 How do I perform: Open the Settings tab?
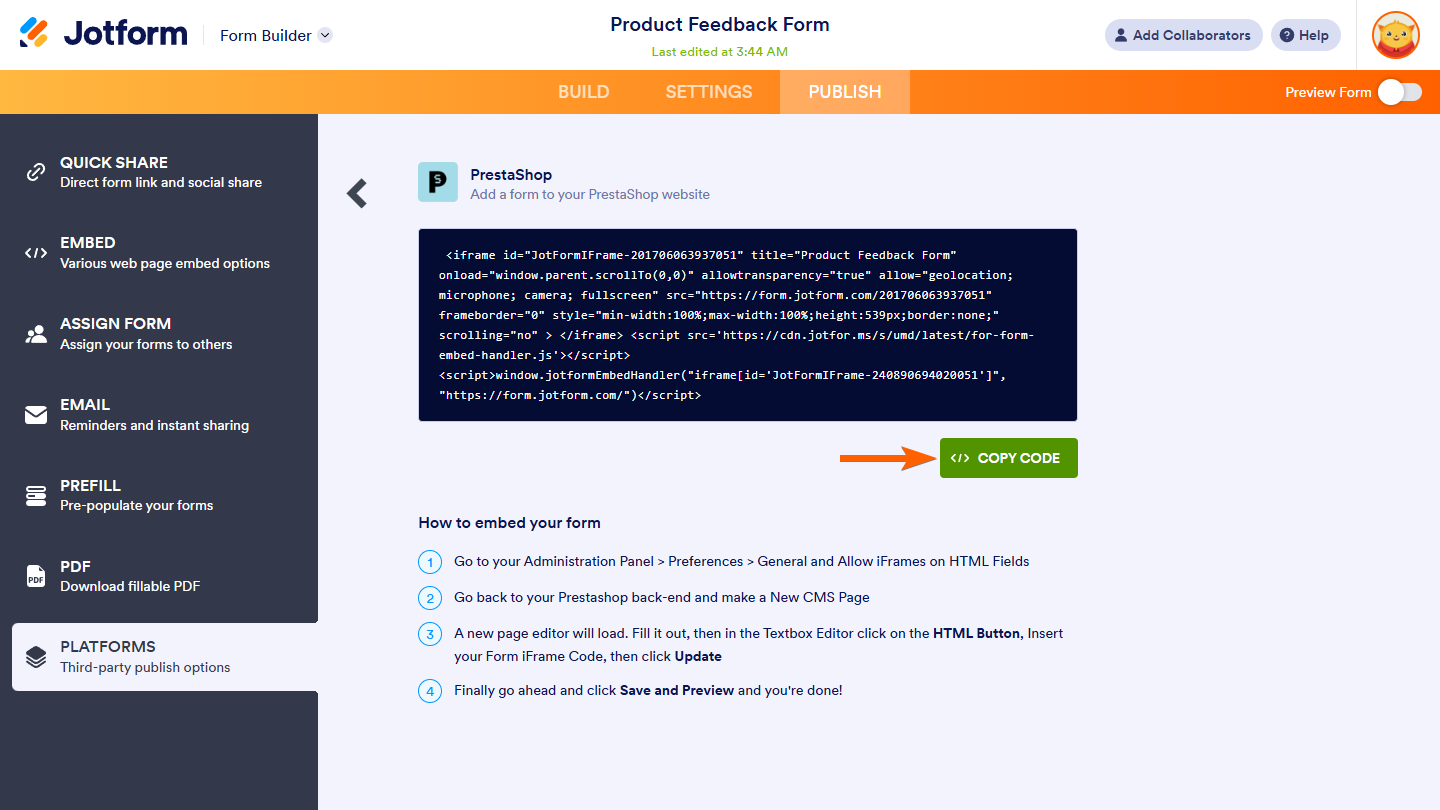point(709,92)
